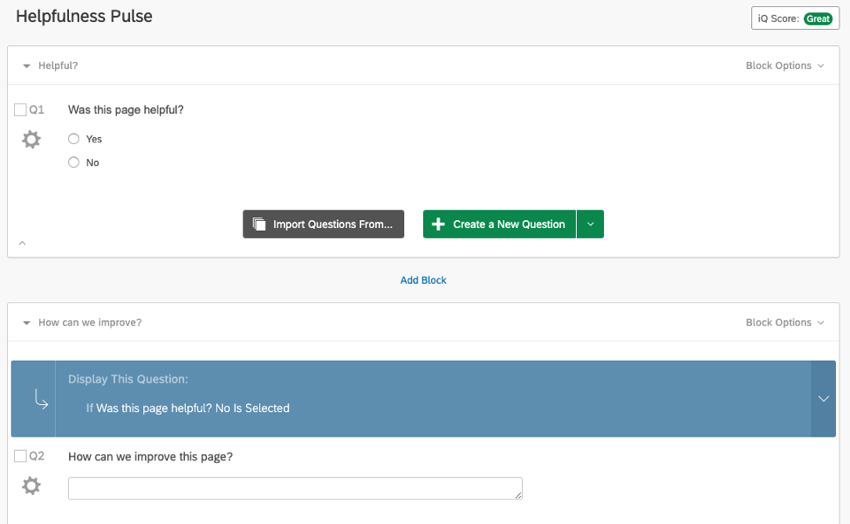Collapse the Helpful? block triangle
The image size is (850, 524).
(x=27, y=66)
